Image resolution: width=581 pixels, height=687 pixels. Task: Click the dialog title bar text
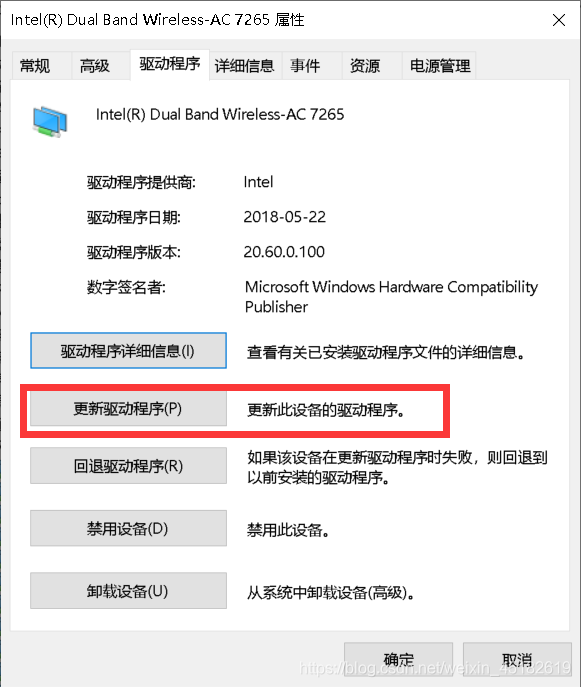pos(157,20)
